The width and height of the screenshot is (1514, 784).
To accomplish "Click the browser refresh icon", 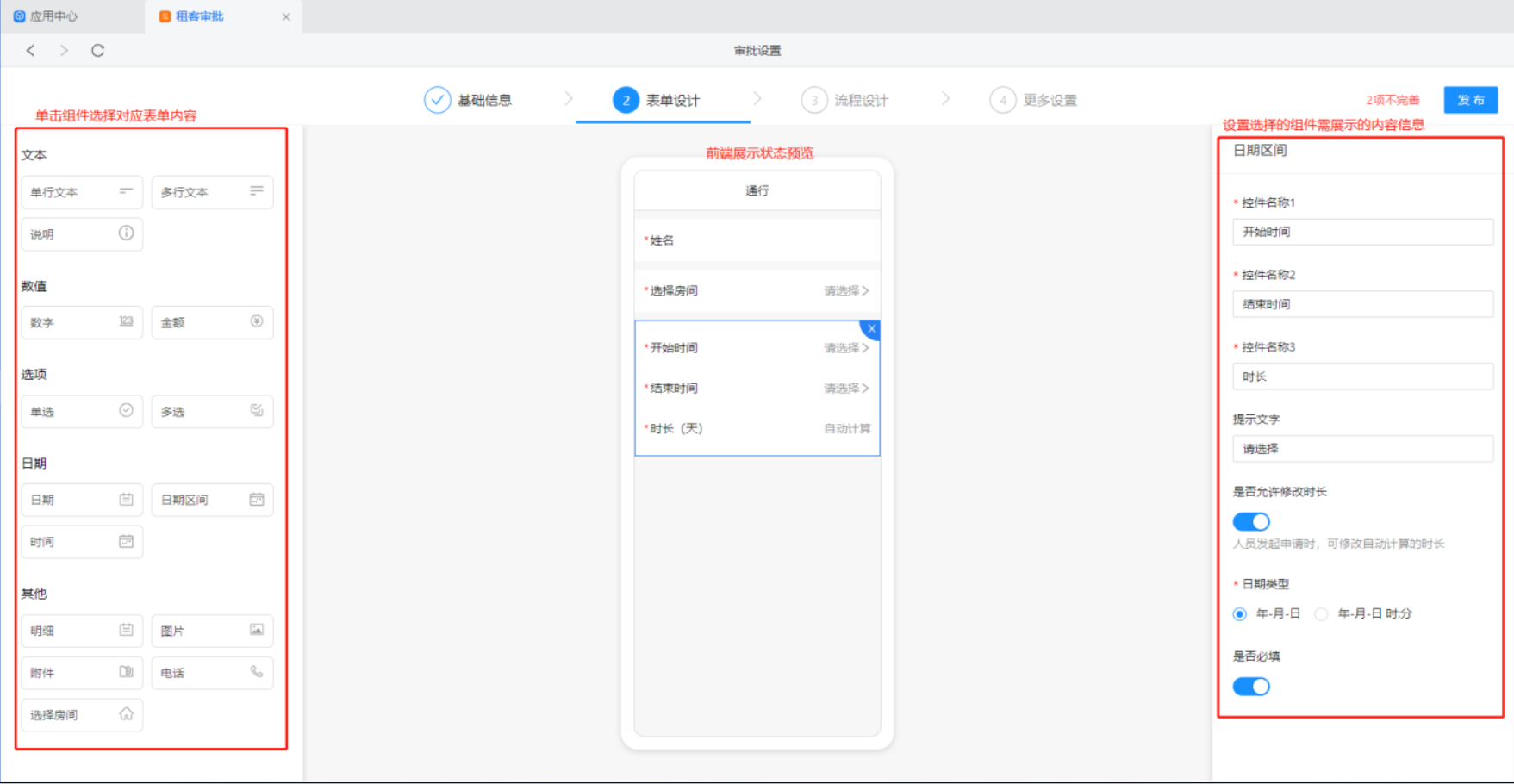I will coord(97,51).
